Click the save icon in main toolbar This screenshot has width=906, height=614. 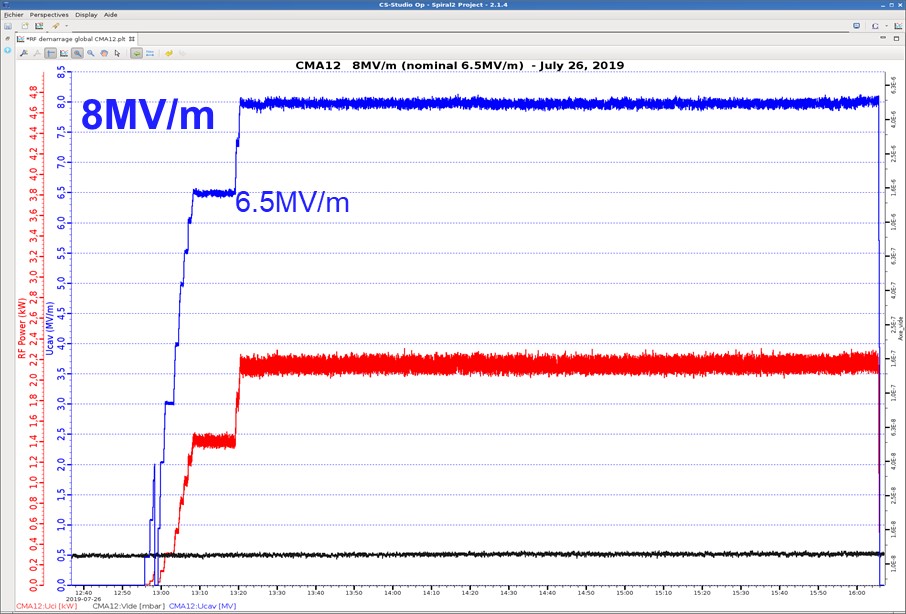(8, 26)
